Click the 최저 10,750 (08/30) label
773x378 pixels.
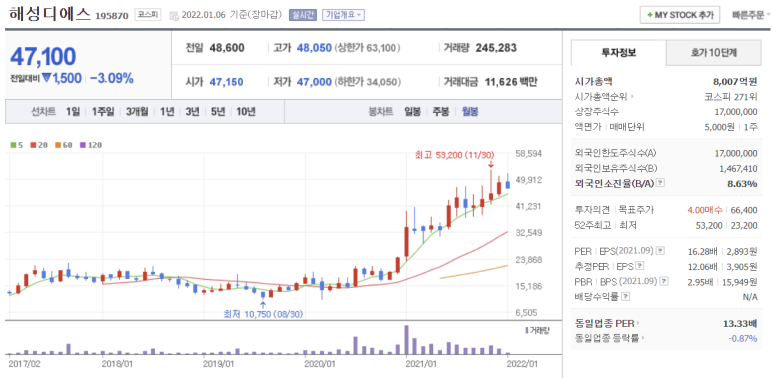pos(262,313)
